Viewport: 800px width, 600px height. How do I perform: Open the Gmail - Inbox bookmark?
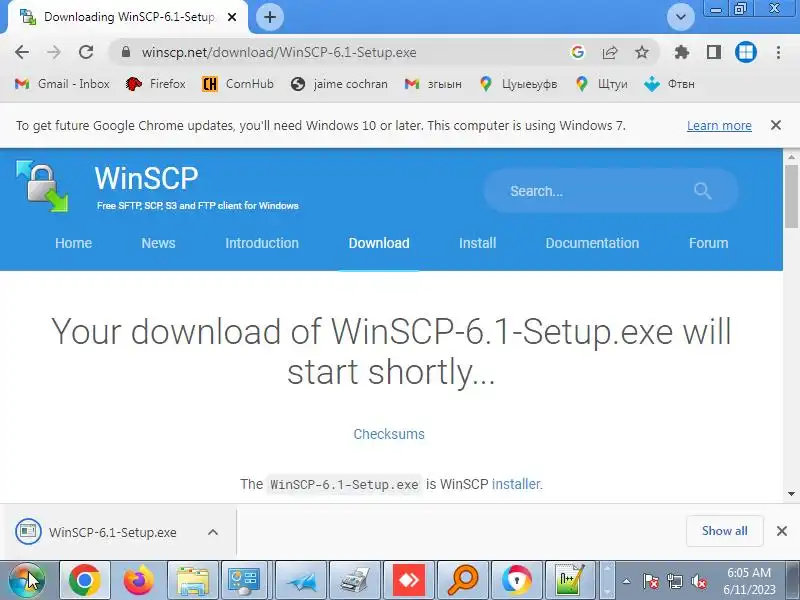coord(62,84)
